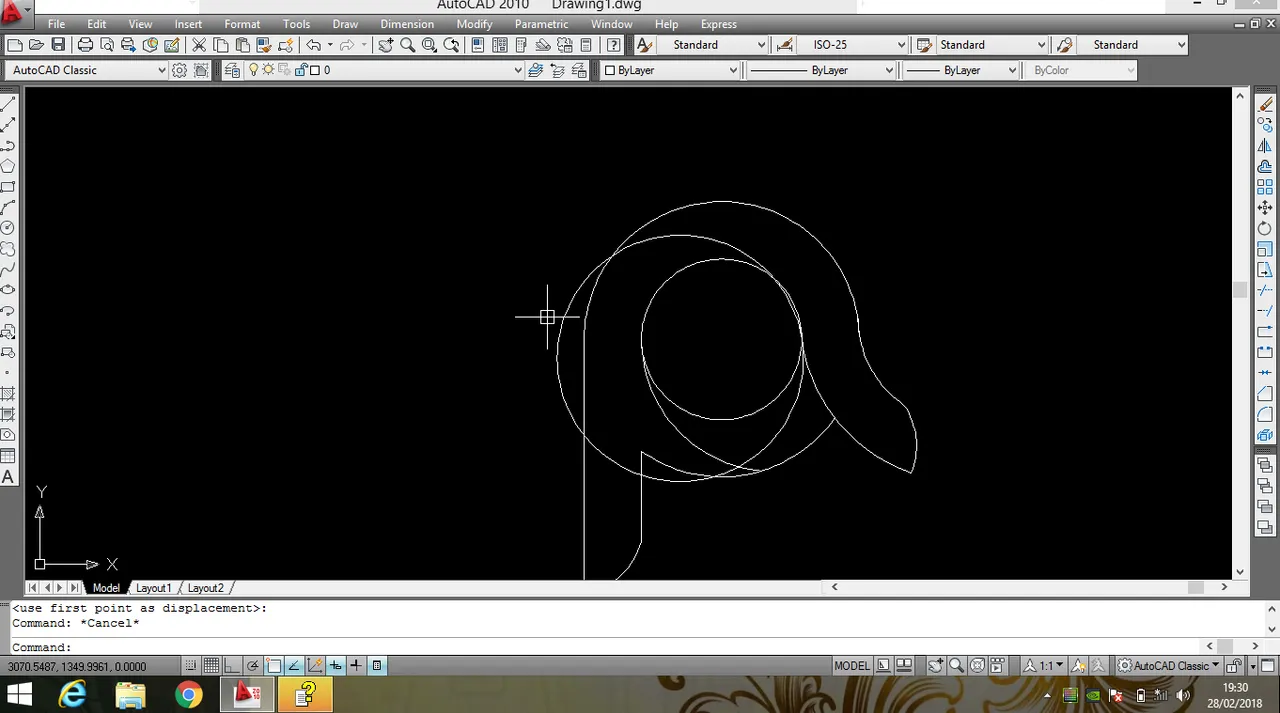Screen dimensions: 1280x713
Task: Click the Help question mark toolbar icon
Action: (x=613, y=45)
